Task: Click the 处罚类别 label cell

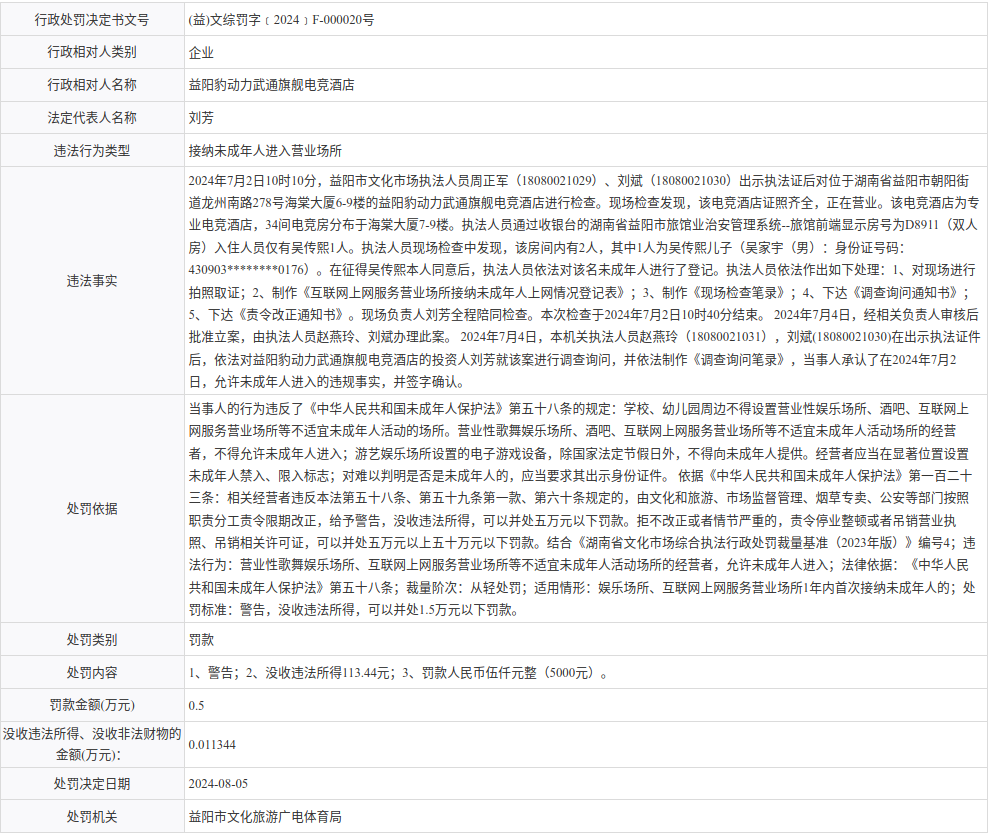Action: coord(91,639)
